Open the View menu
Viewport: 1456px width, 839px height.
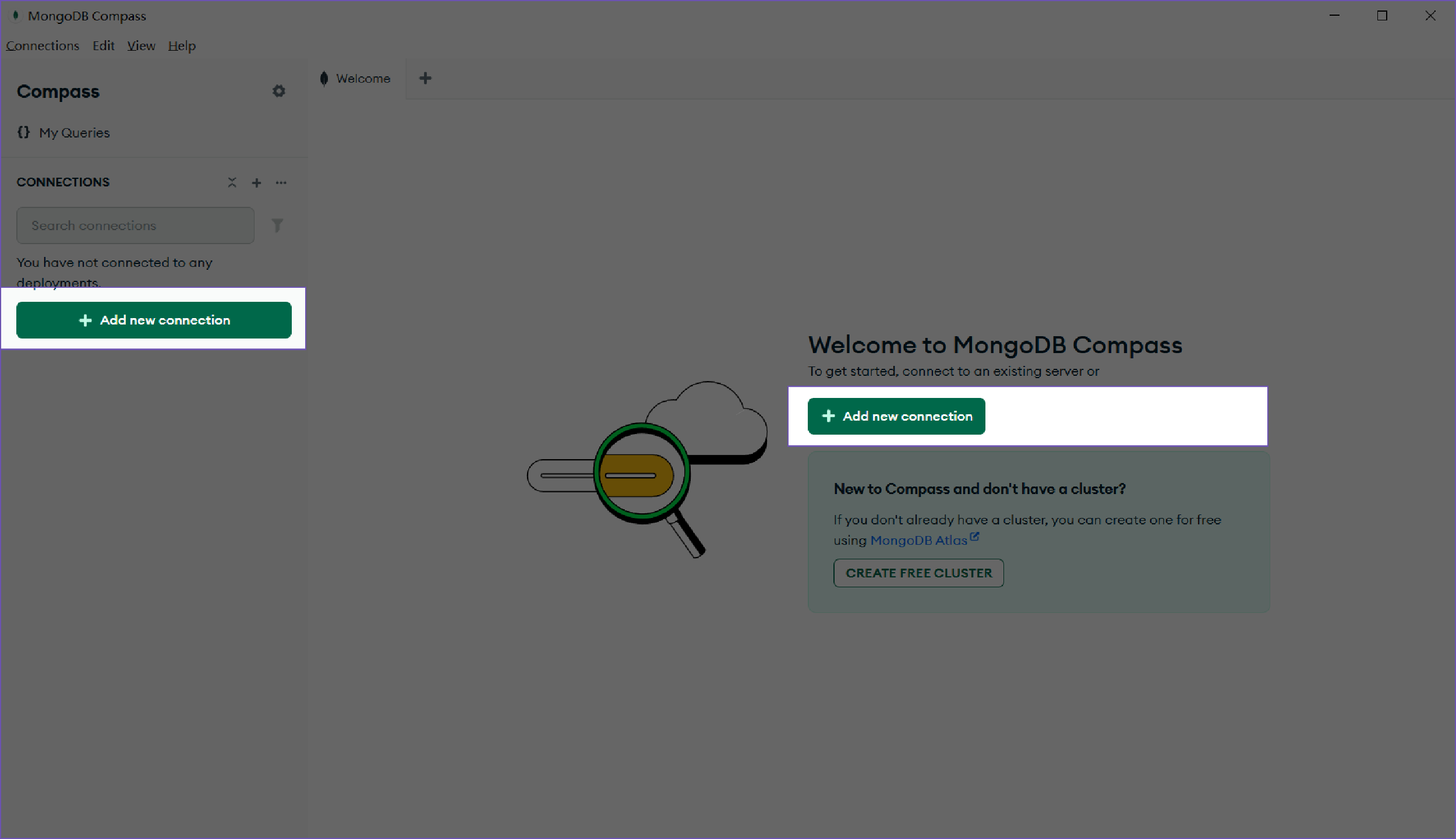pos(142,45)
